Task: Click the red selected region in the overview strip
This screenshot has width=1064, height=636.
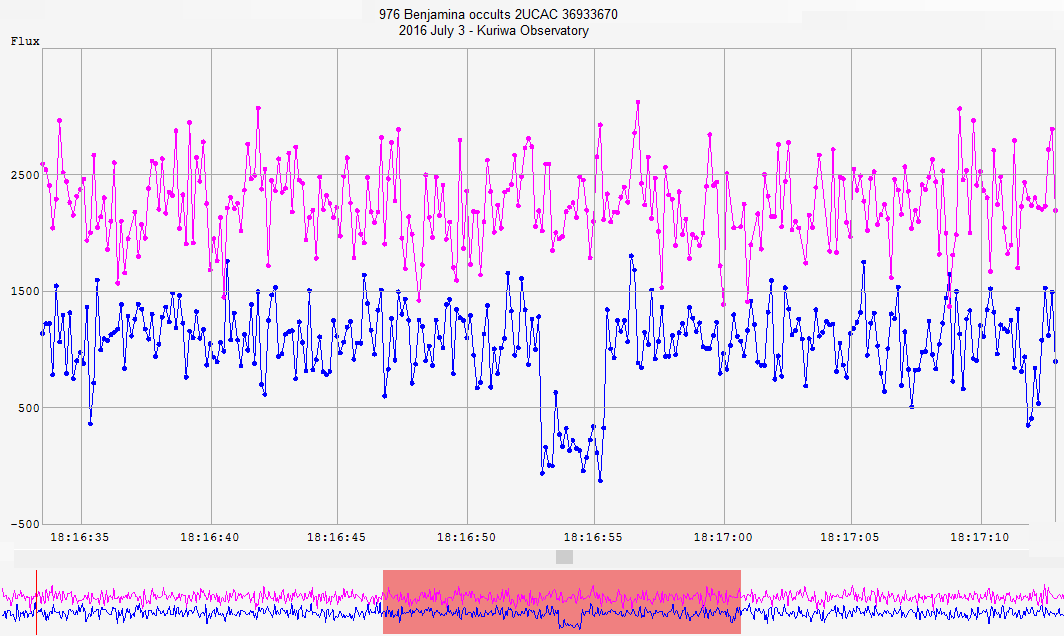Action: (x=562, y=601)
